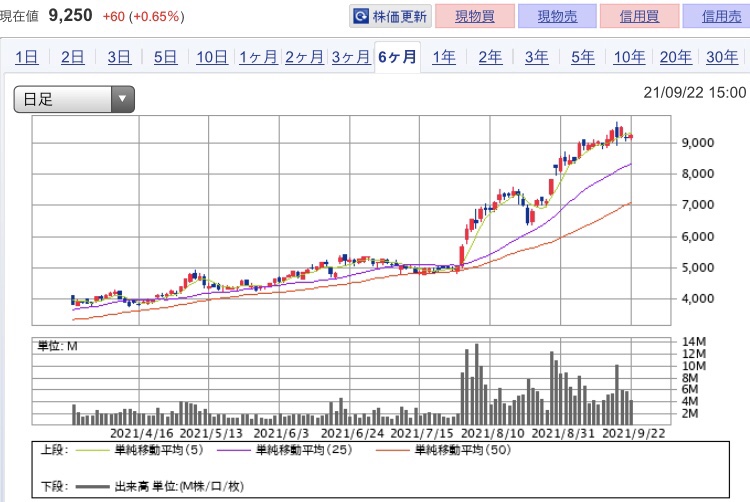Click the 単純移動平均(25) legend label
Image resolution: width=750 pixels, height=502 pixels.
coord(304,450)
